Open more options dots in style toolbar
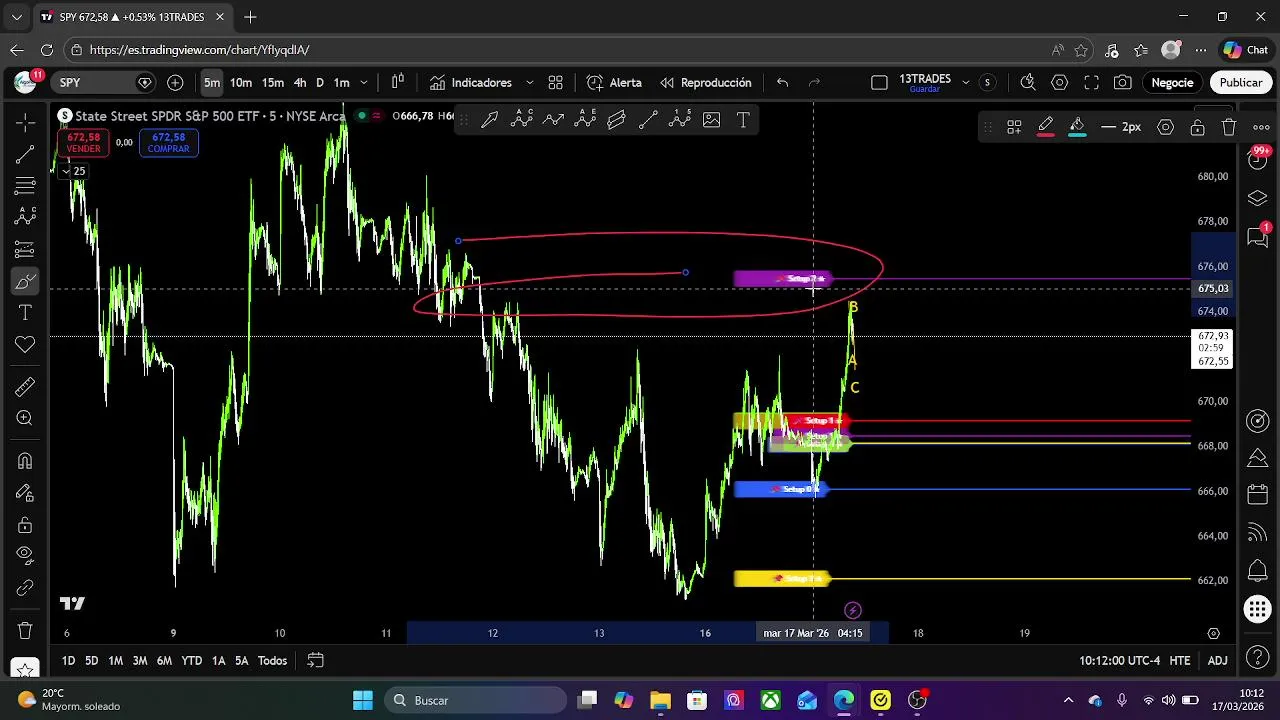1280x720 pixels. coord(1262,127)
